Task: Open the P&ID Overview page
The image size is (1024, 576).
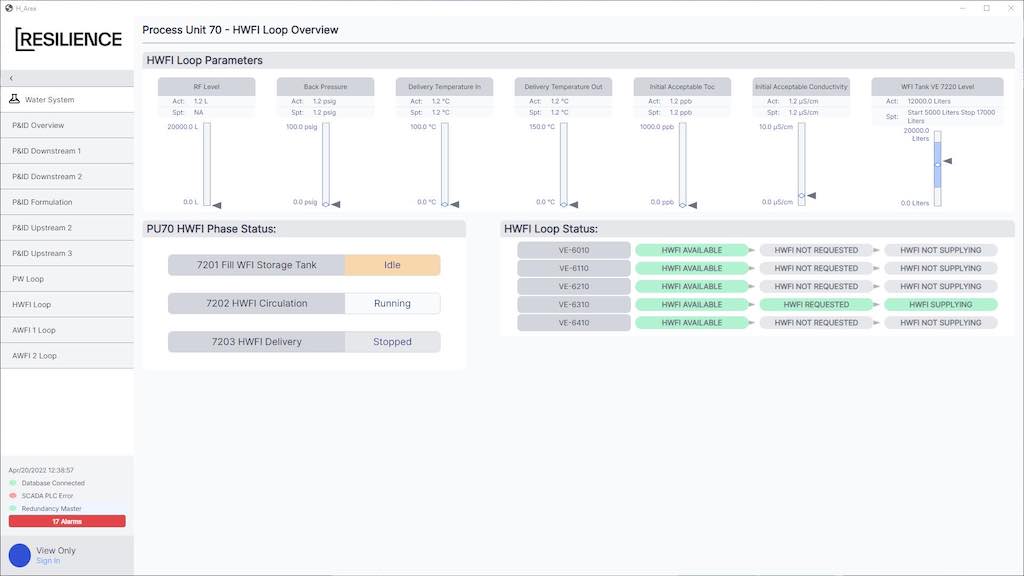Action: tap(67, 125)
